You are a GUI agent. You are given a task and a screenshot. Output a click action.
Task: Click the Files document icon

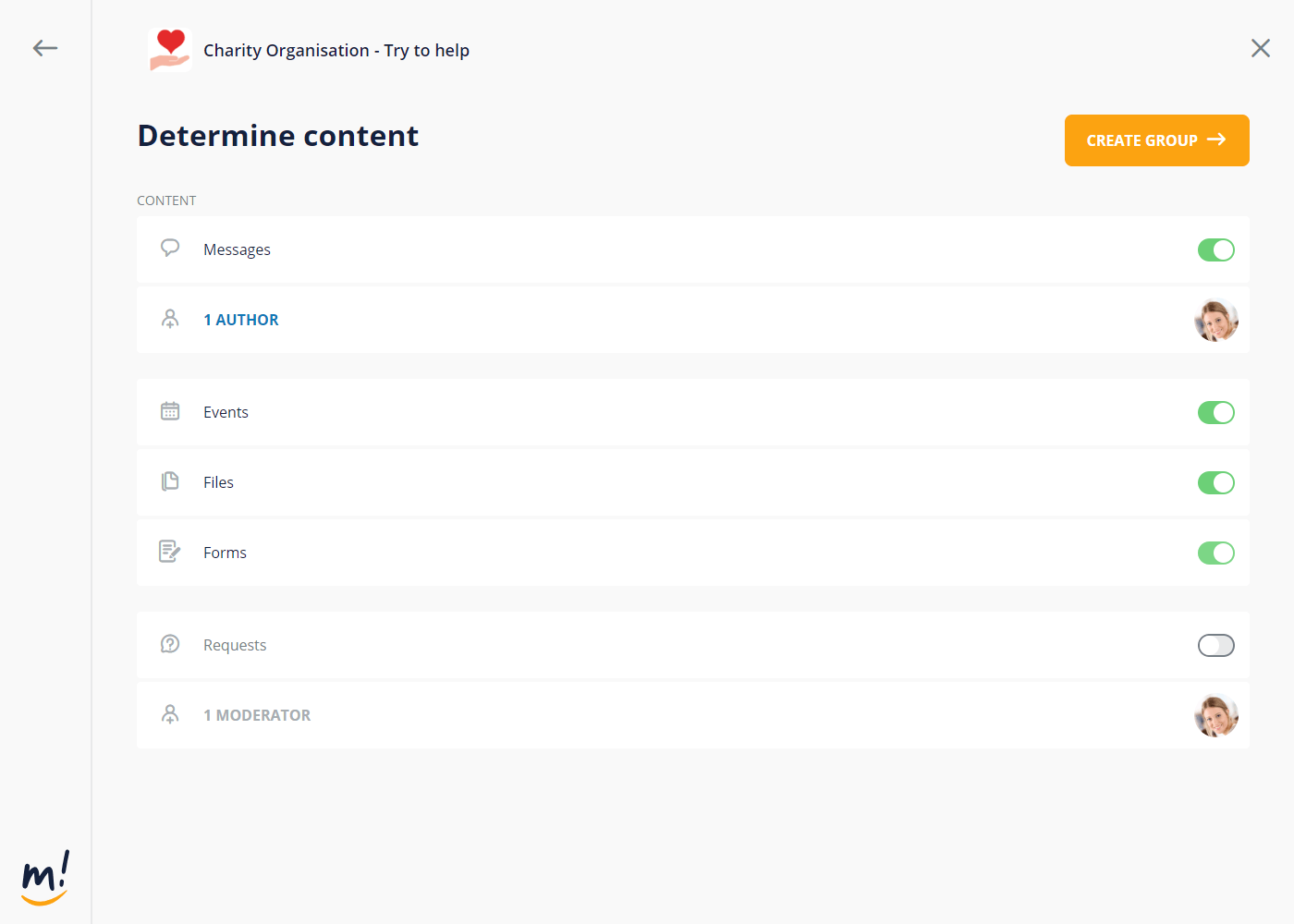(x=170, y=481)
